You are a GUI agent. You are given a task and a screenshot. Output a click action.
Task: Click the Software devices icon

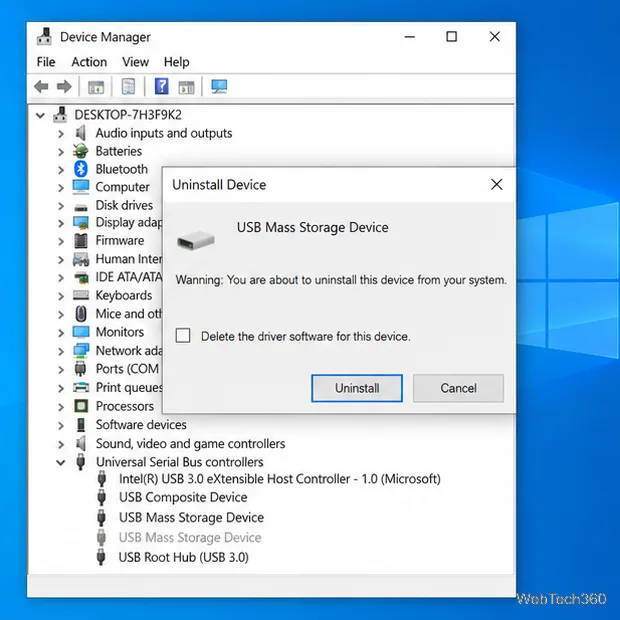[x=81, y=425]
